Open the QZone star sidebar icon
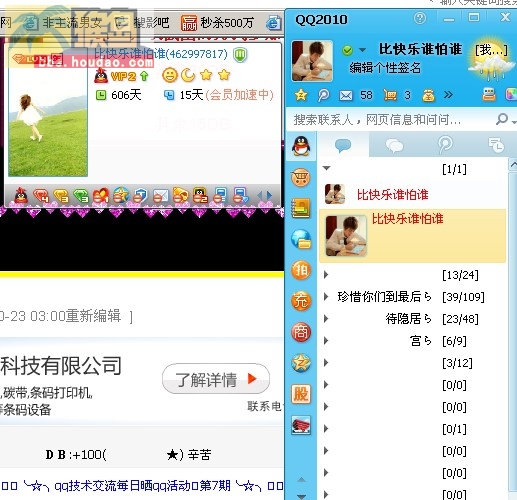 pos(301,363)
